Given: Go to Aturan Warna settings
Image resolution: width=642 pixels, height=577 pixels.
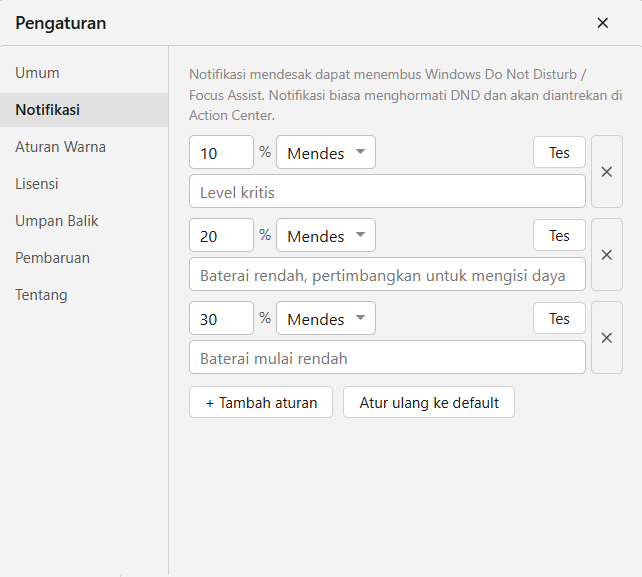Looking at the screenshot, I should [84, 147].
